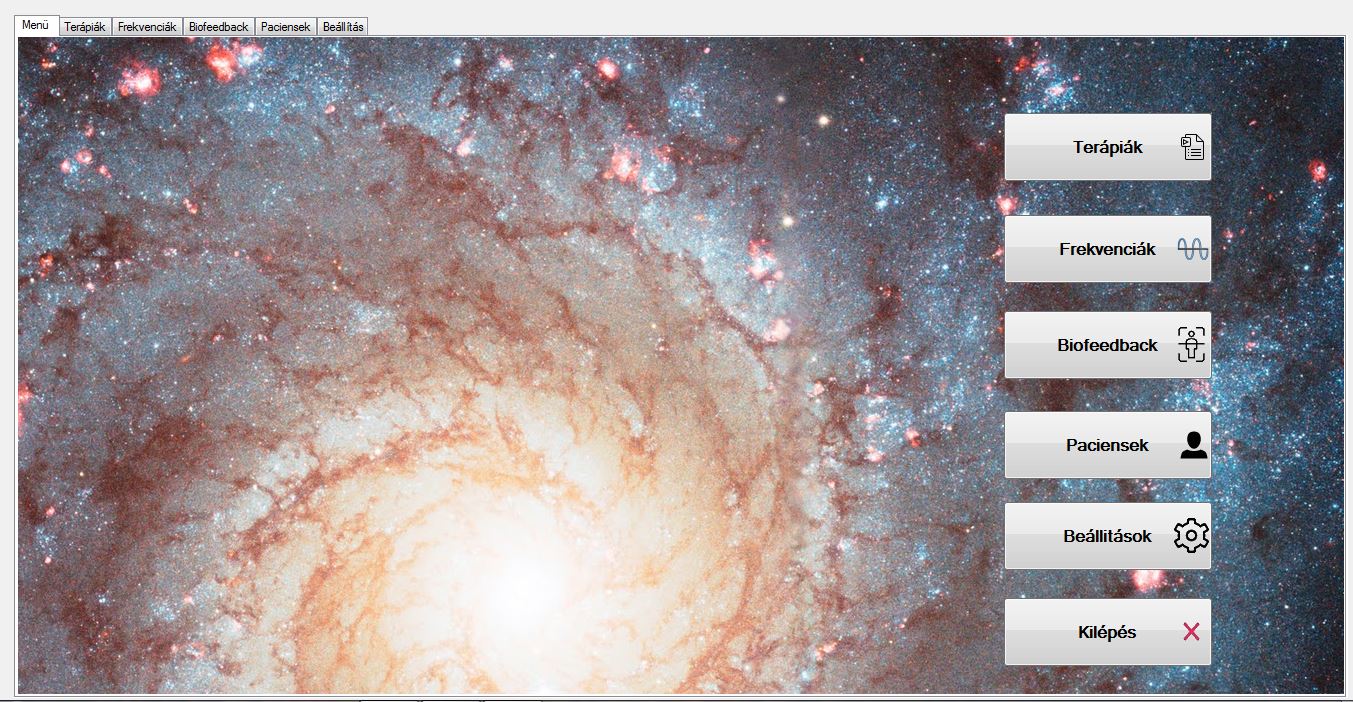Click empty tab strip right of Beállítás tab
The width and height of the screenshot is (1353, 702).
(x=800, y=26)
